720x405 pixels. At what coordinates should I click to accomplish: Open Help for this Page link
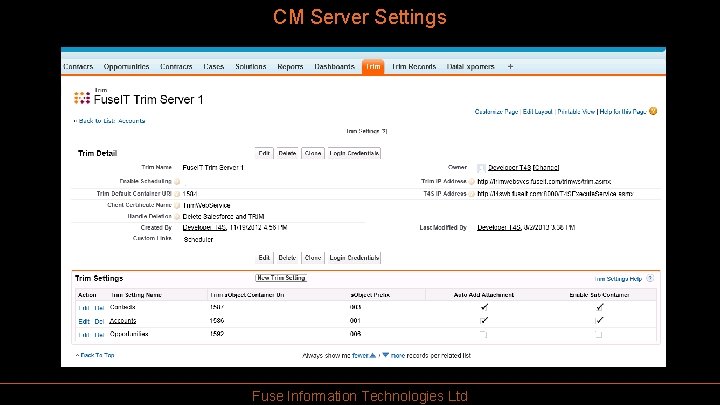(x=623, y=112)
